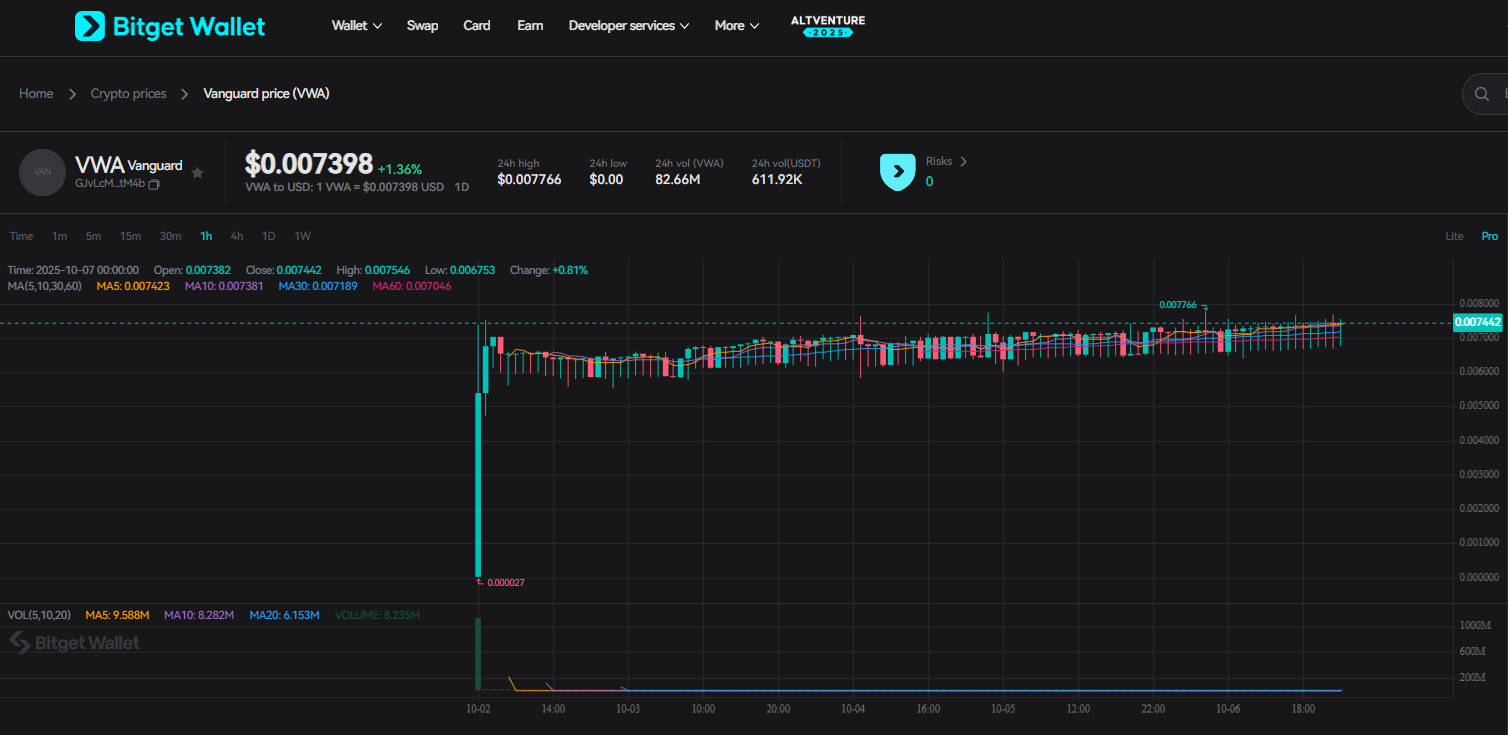
Task: Click the Bitget Wallet chart watermark
Action: tap(75, 643)
